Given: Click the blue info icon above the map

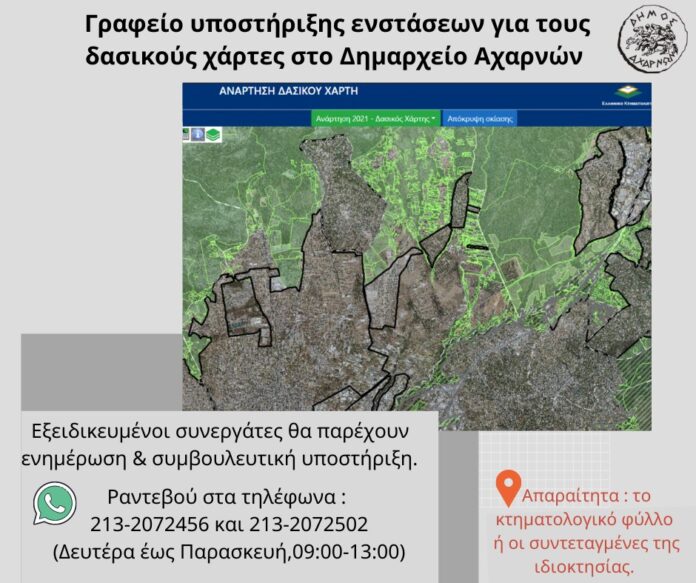Looking at the screenshot, I should pos(198,134).
